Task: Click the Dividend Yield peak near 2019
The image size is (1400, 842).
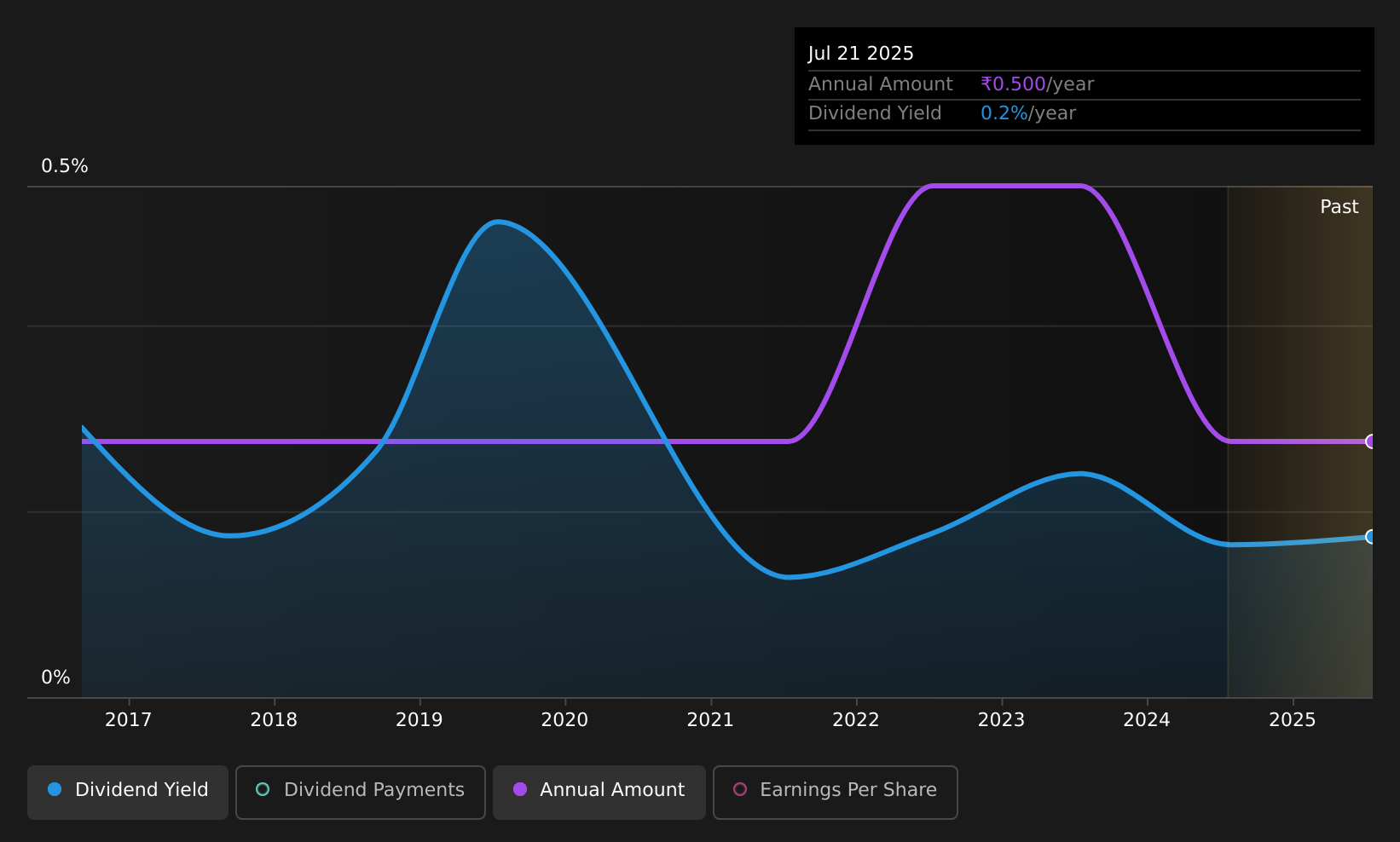Action: [497, 222]
